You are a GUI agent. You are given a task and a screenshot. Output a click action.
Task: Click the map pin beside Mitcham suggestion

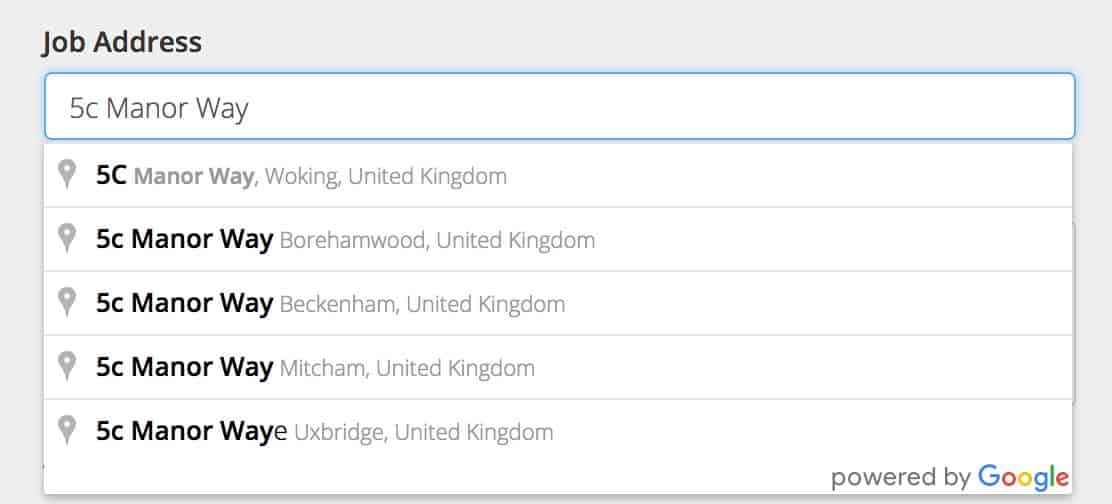point(67,366)
